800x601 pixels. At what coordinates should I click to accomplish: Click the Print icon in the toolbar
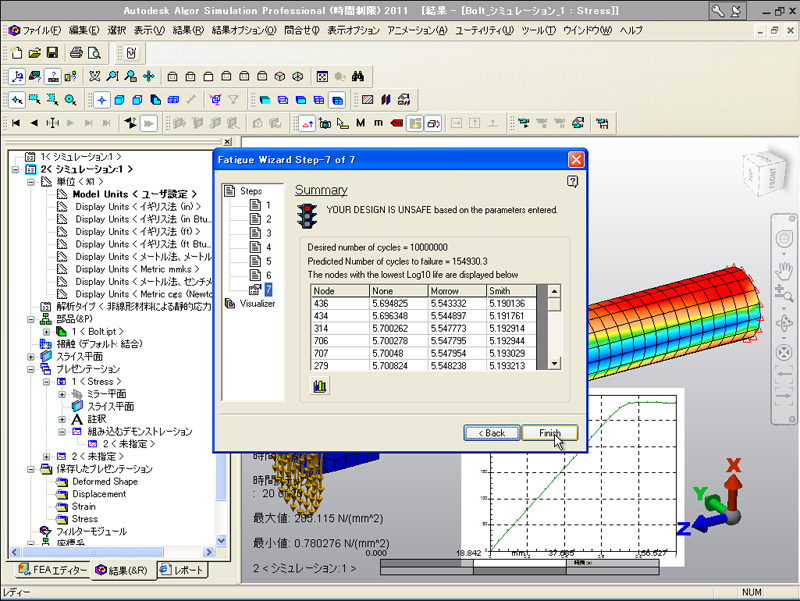click(x=75, y=52)
